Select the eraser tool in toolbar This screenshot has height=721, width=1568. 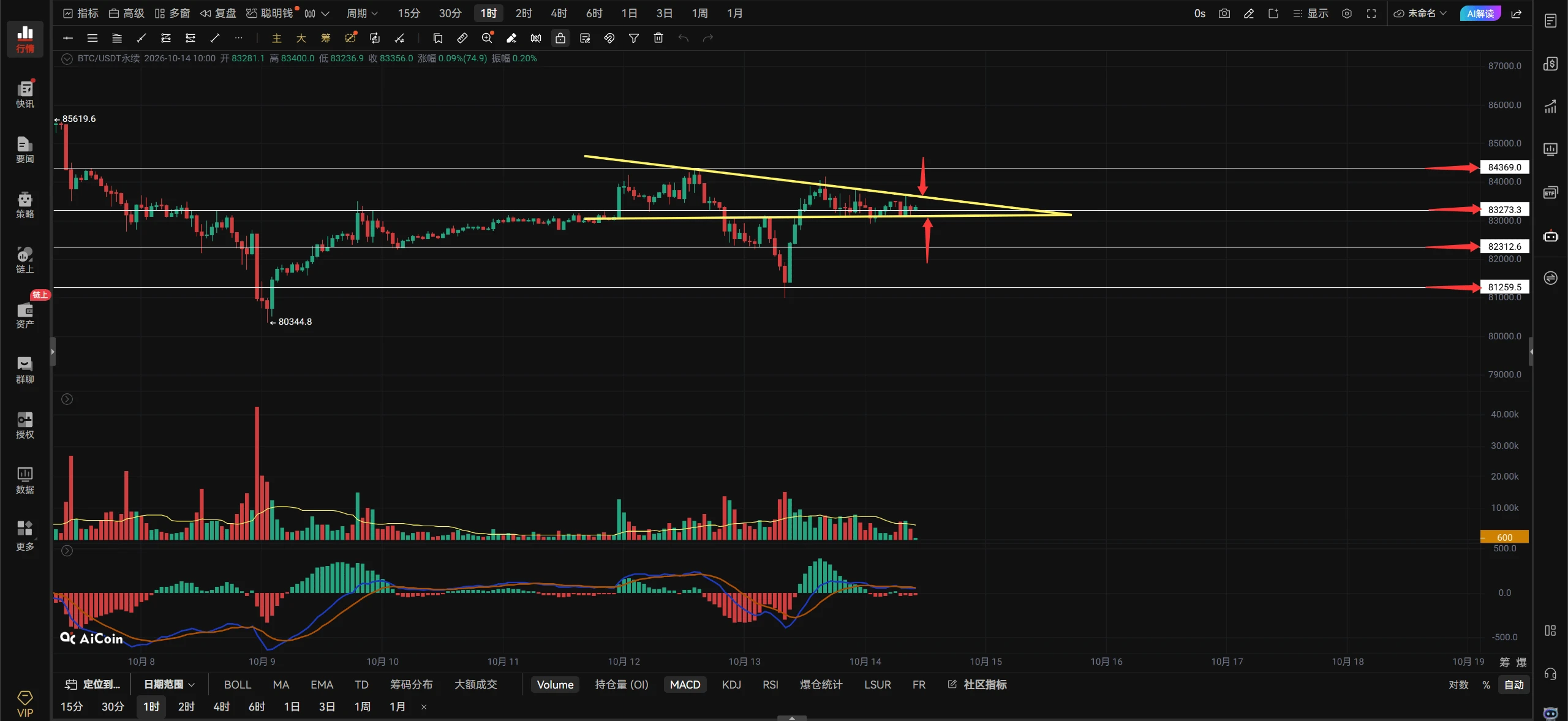tap(511, 38)
